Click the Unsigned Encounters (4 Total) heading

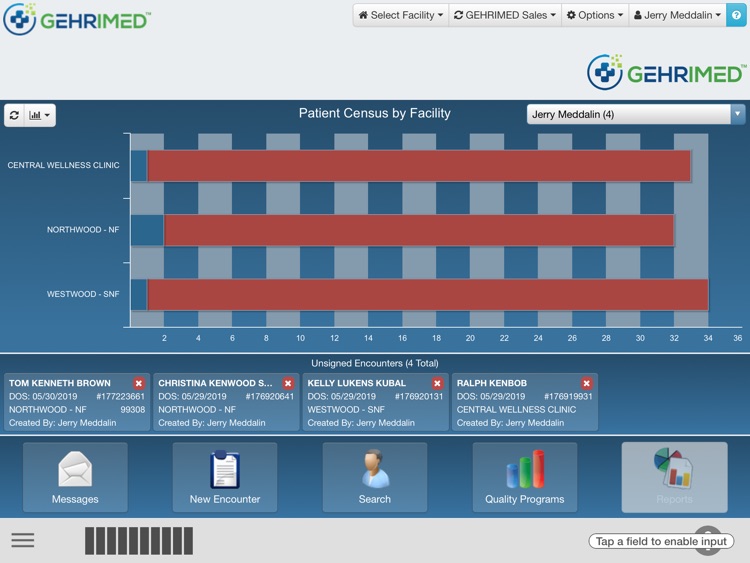click(375, 364)
